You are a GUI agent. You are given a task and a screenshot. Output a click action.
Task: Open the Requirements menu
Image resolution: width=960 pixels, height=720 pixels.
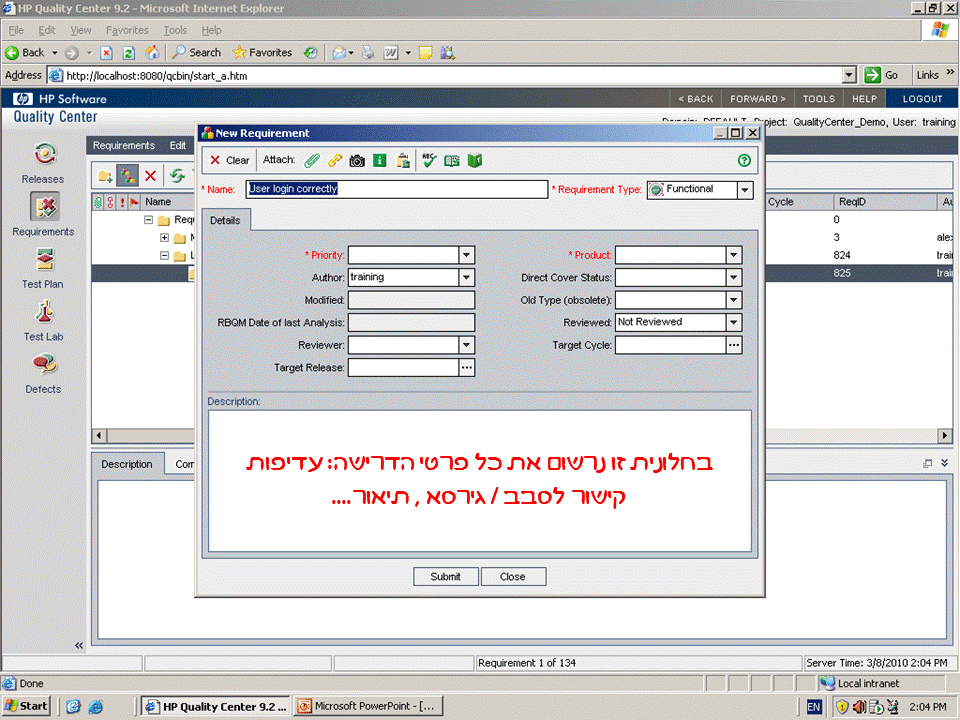pos(124,145)
